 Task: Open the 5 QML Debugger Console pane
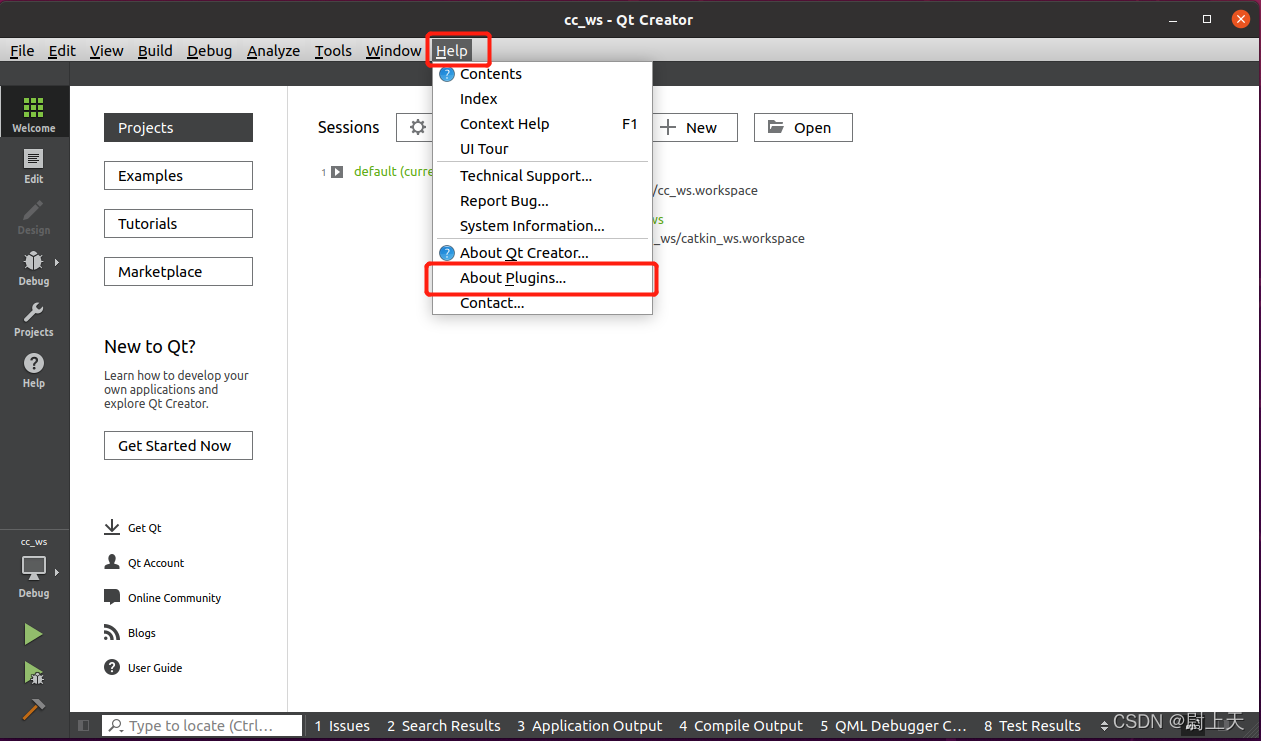pos(894,726)
